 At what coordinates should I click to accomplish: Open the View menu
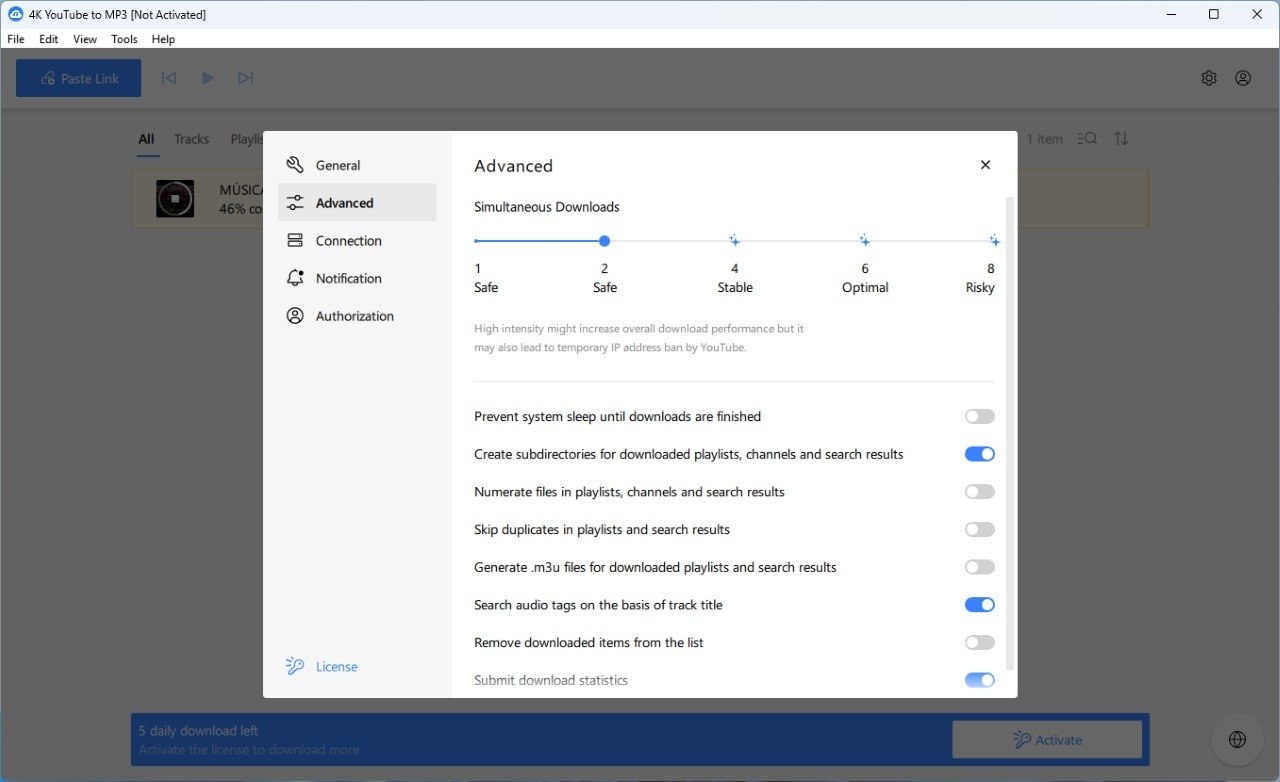coord(85,39)
